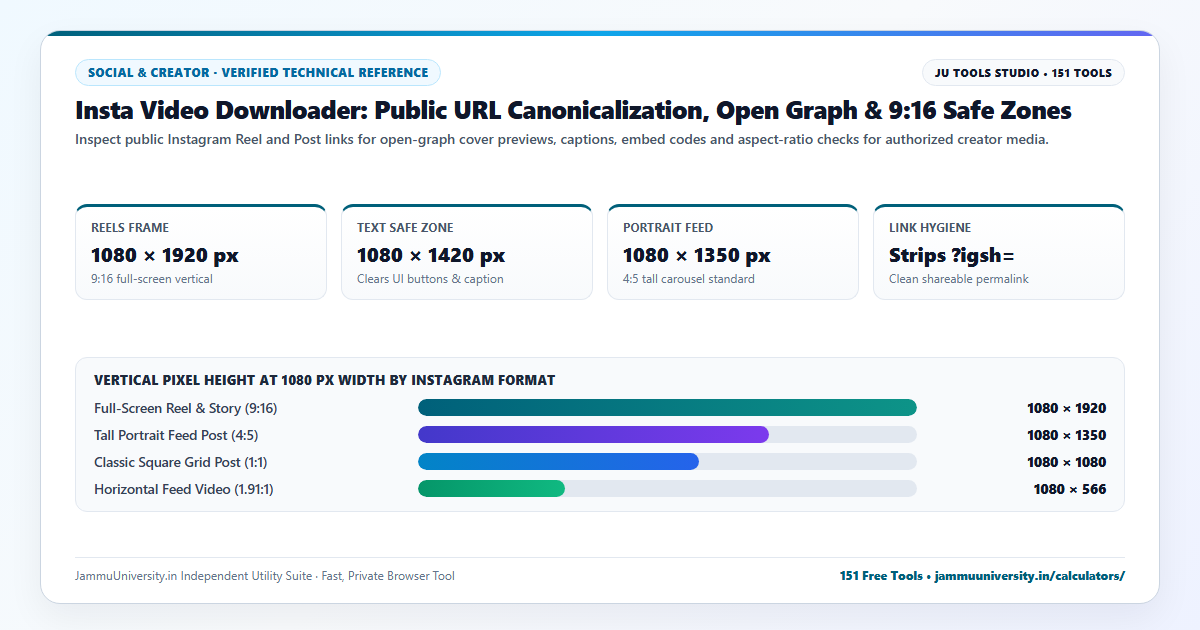This screenshot has width=1200, height=630.
Task: Click the Insta Video Downloader main heading
Action: coord(574,110)
